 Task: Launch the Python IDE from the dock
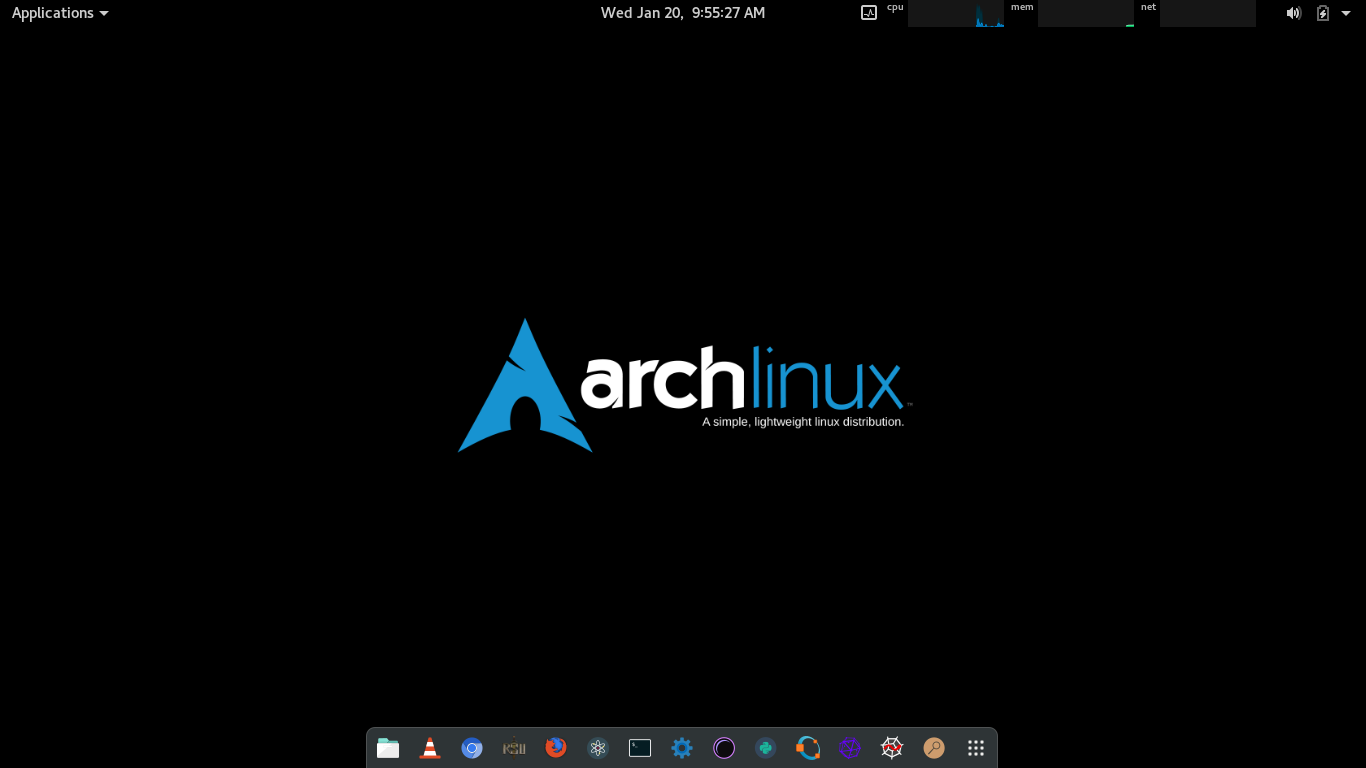(766, 747)
